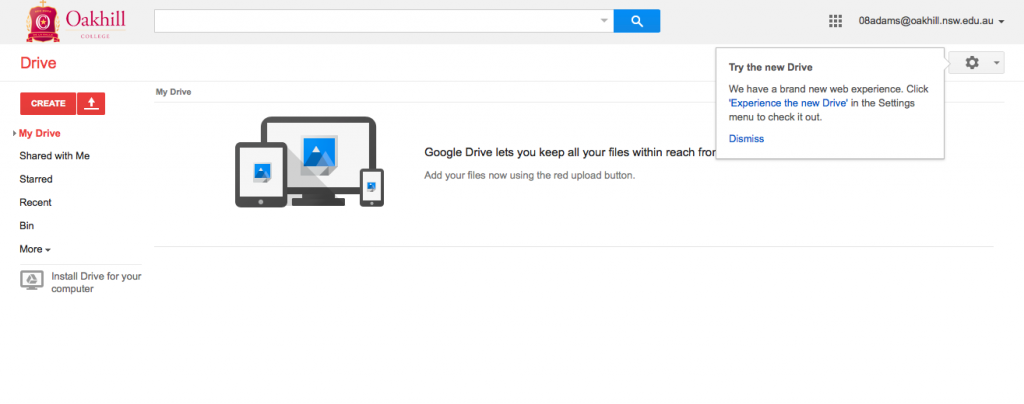
Task: Open account menu for 08adams@oakhill.nsw.edu.au
Action: coord(931,21)
